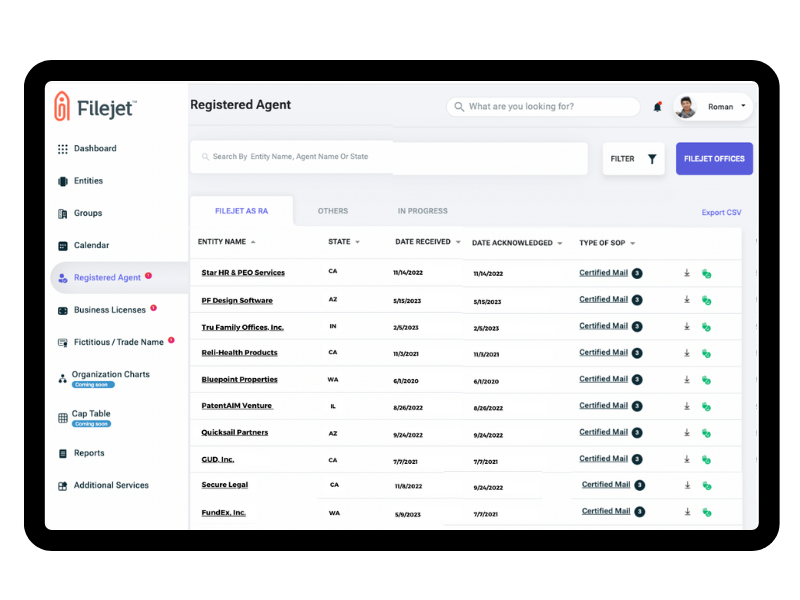Open the notification bell
This screenshot has width=800, height=600.
tap(658, 107)
